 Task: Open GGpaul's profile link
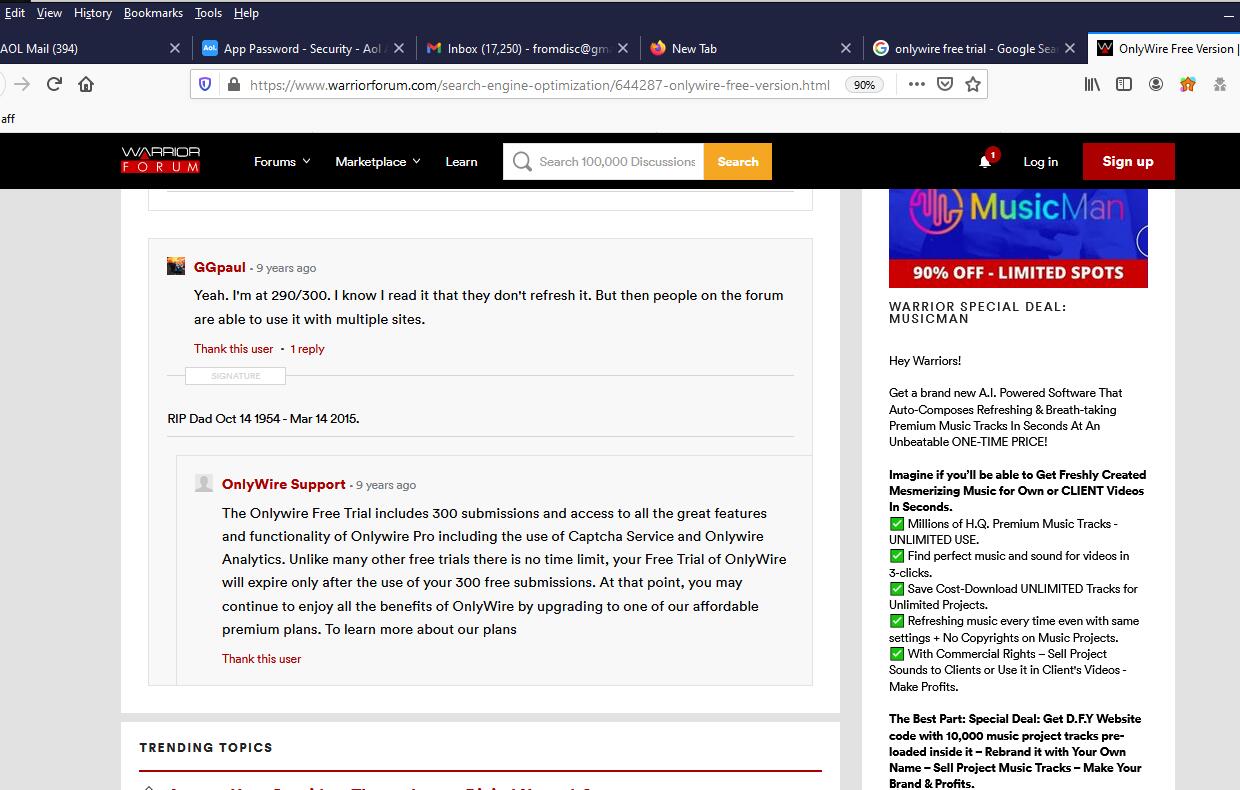pyautogui.click(x=219, y=267)
